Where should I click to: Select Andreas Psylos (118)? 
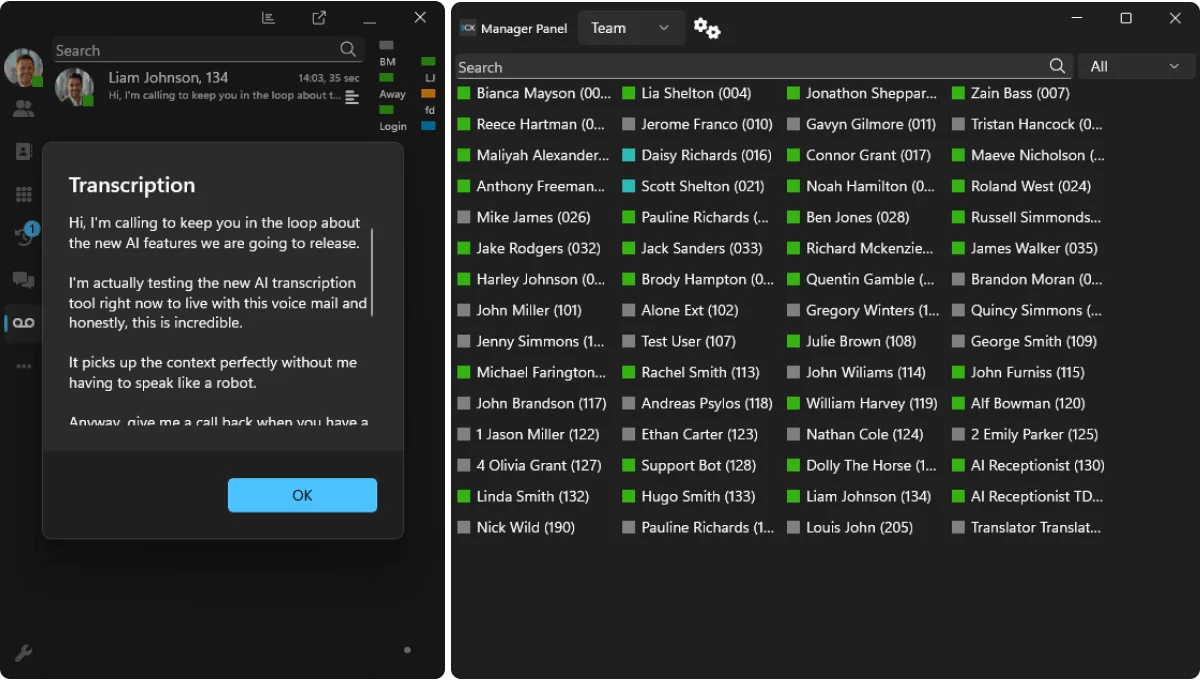point(697,403)
